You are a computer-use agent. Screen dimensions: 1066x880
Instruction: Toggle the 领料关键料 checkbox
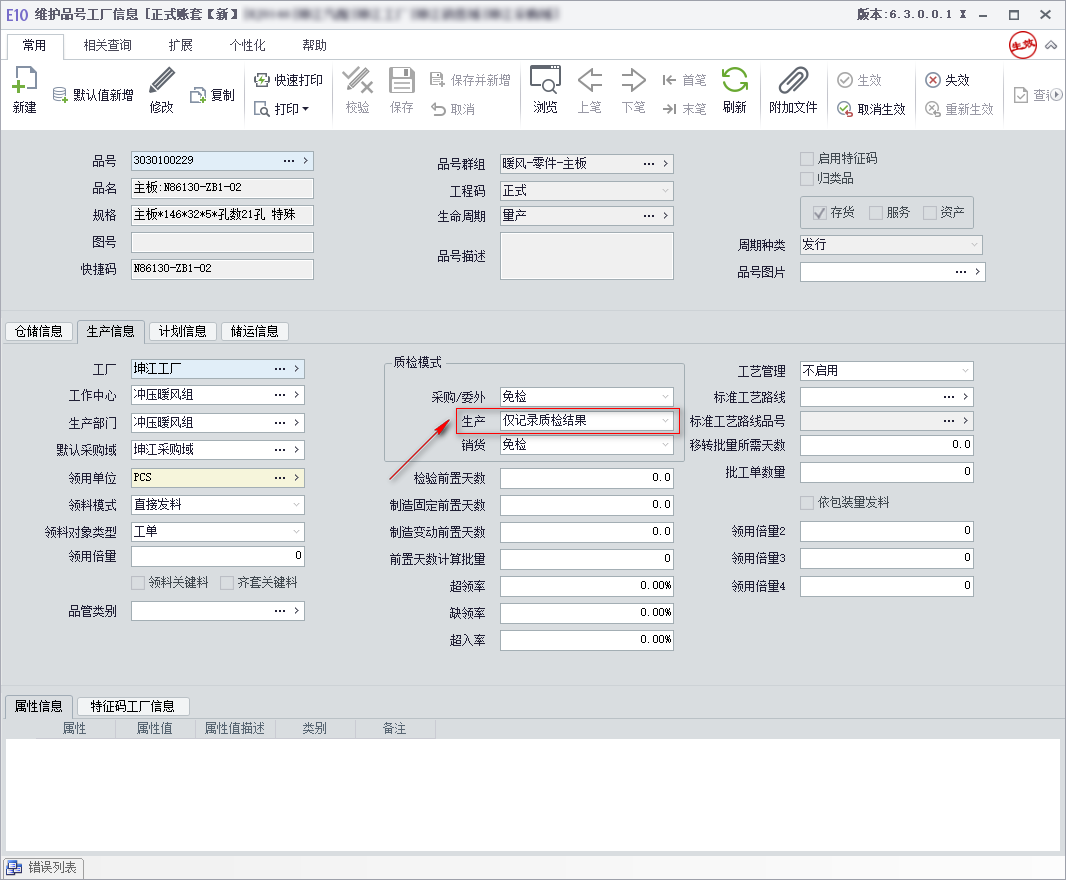(138, 583)
